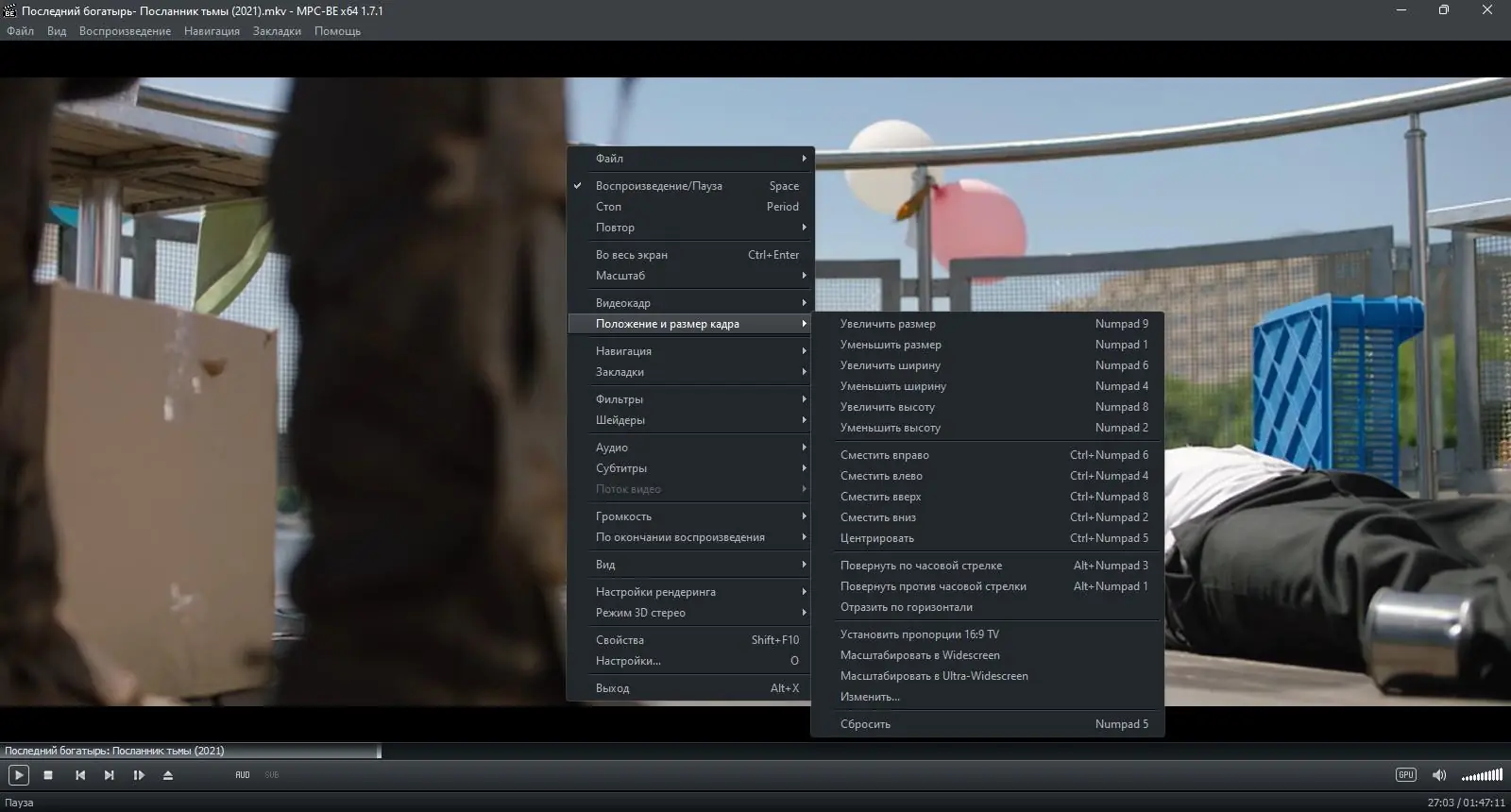Click the playback seek bar
The height and width of the screenshot is (812, 1511).
tap(755, 751)
